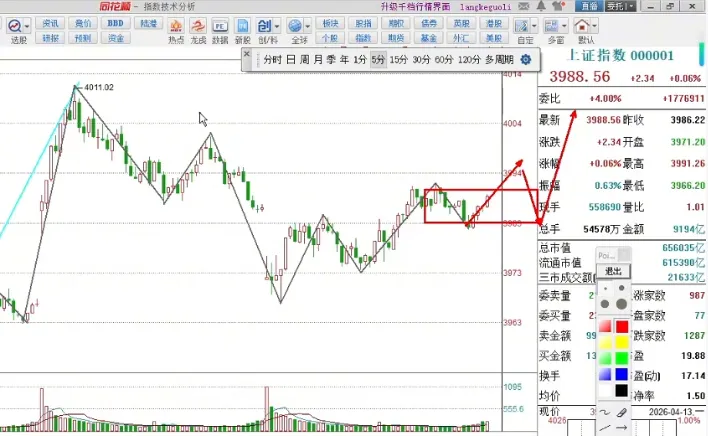
Task: Select the largest pen size dot
Action: (x=622, y=304)
